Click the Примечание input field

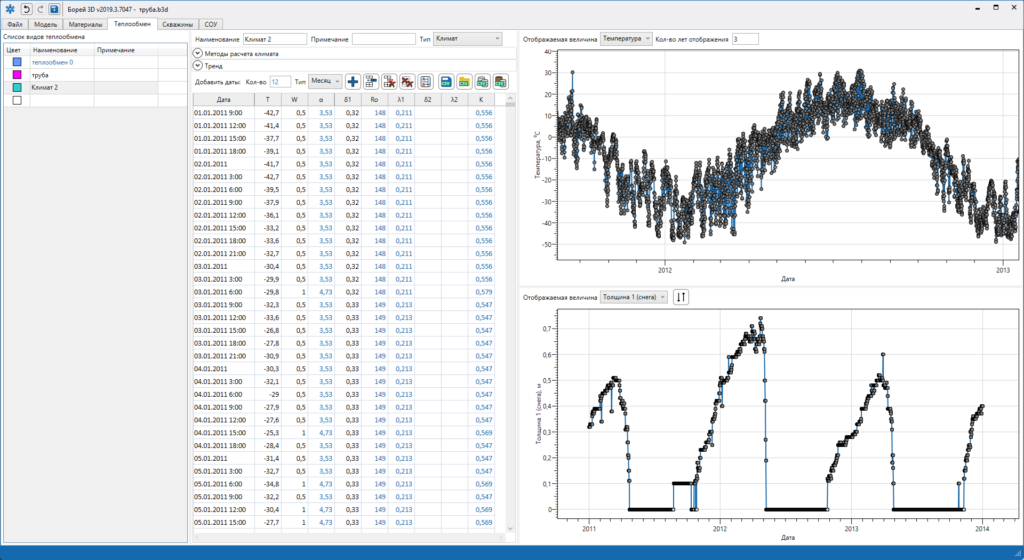pyautogui.click(x=383, y=39)
